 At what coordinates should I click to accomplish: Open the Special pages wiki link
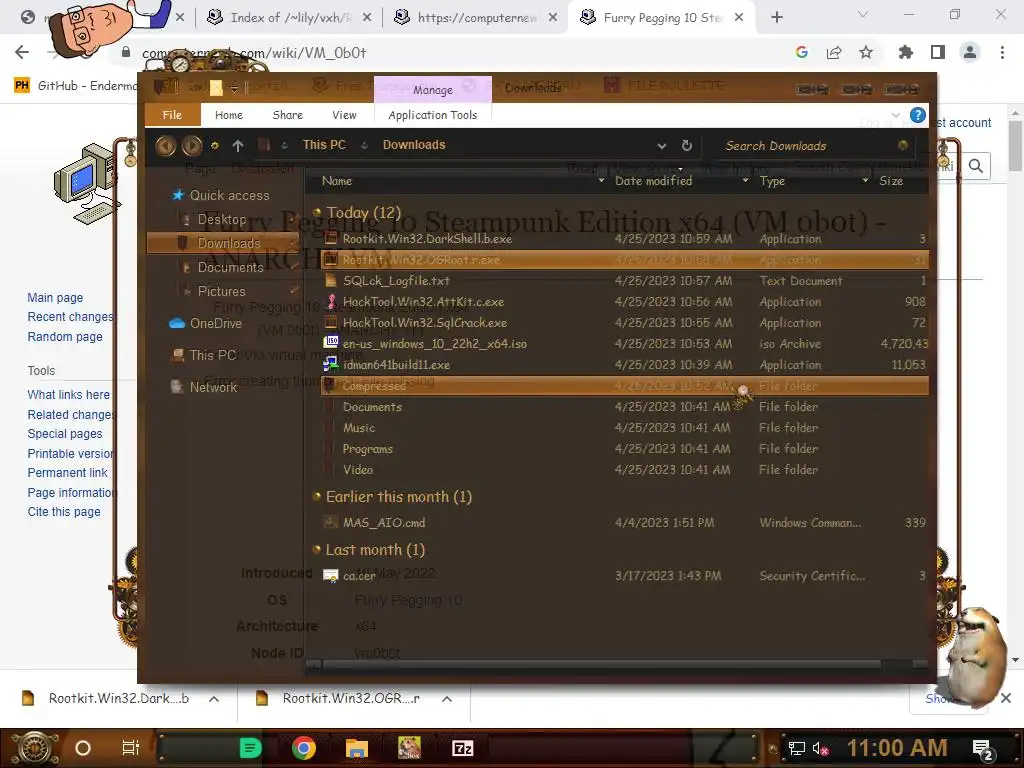65,434
